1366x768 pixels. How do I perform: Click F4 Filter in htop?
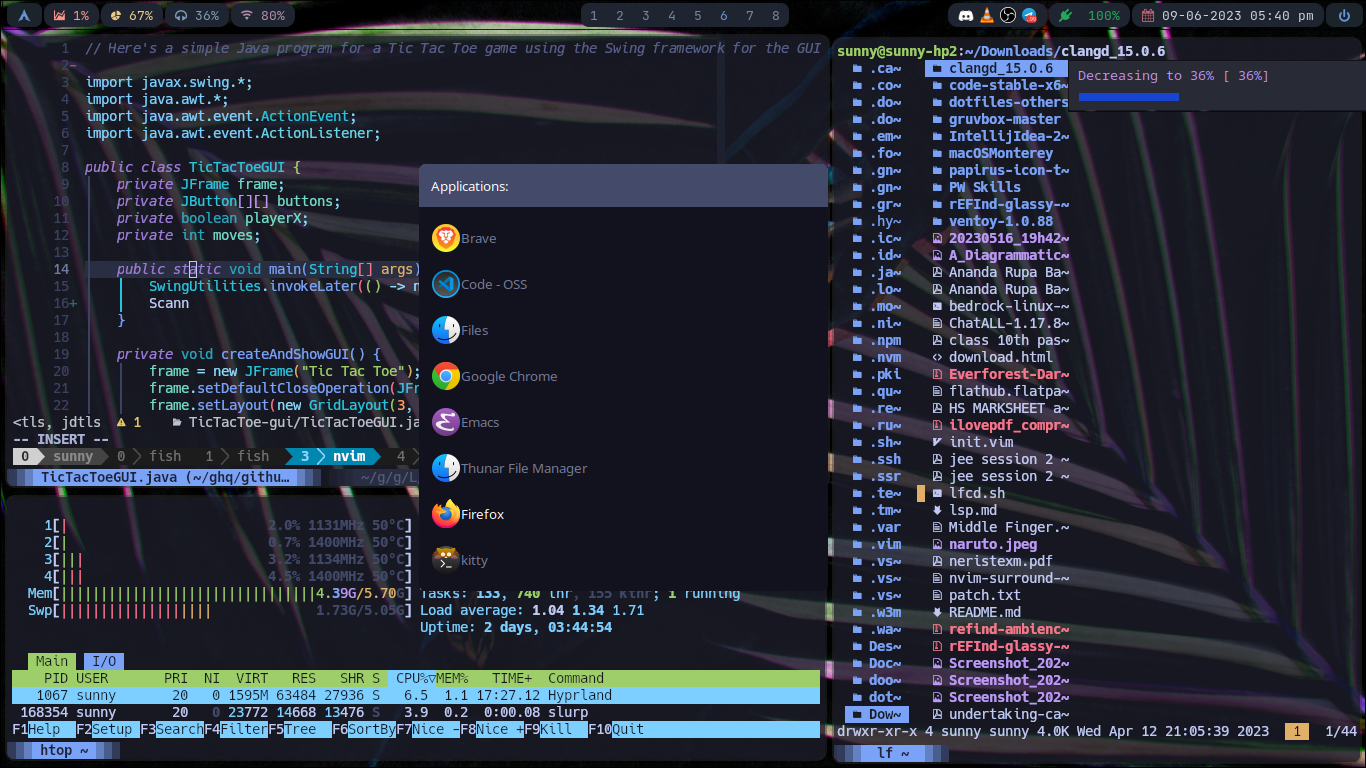236,729
